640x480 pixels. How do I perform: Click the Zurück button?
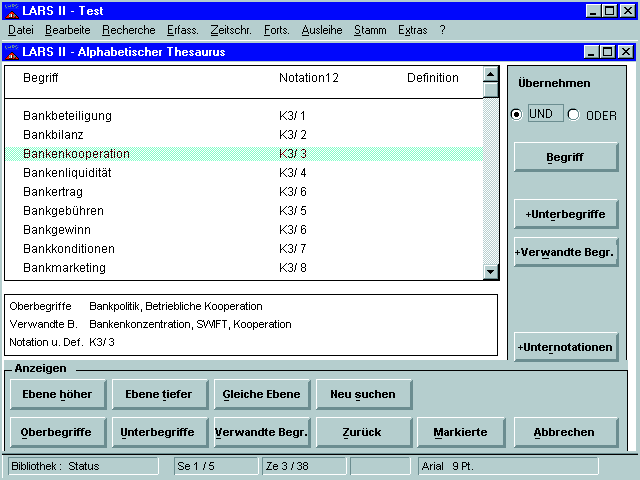point(364,432)
